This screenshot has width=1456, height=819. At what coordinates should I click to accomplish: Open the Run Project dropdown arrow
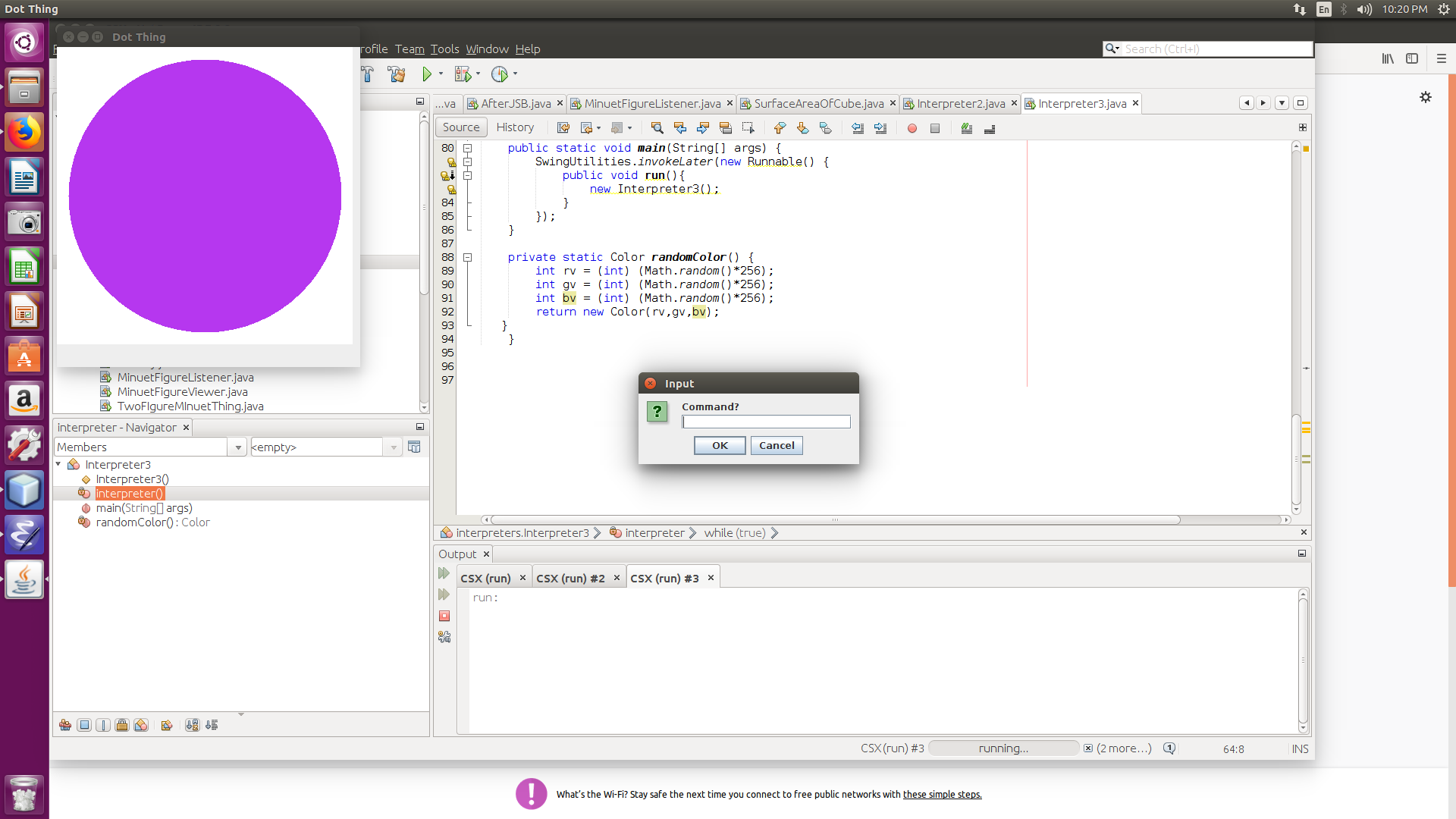coord(441,74)
